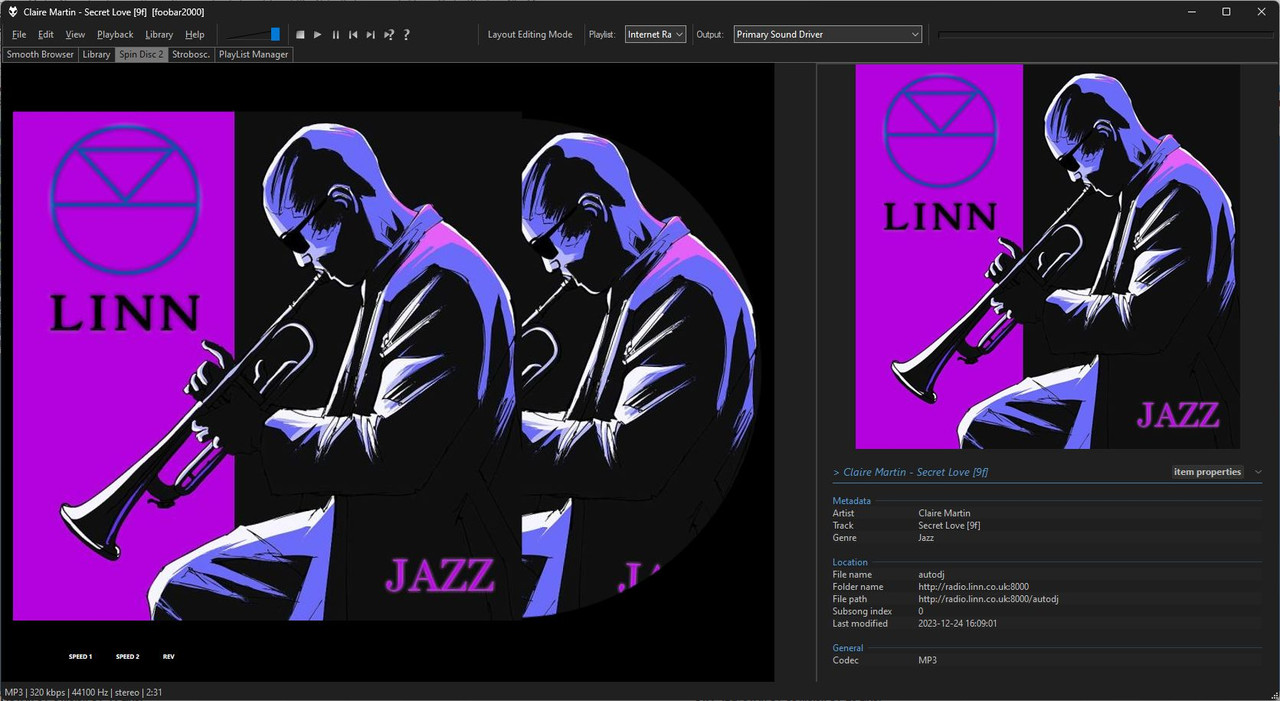
Task: Open the Playback menu
Action: (115, 34)
